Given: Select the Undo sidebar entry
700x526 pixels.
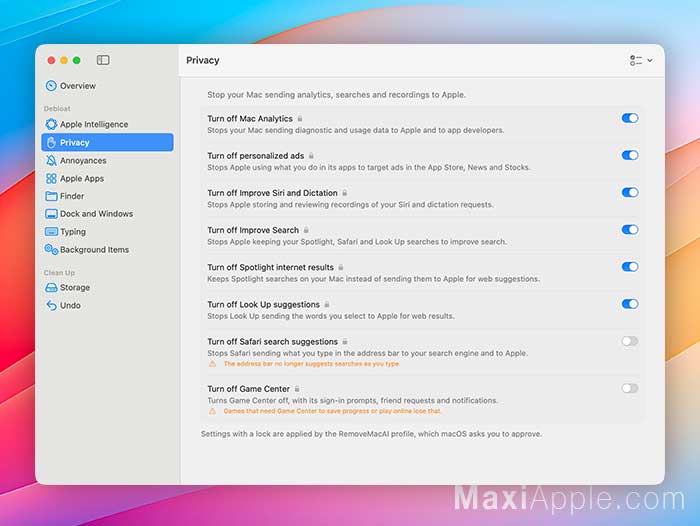Looking at the screenshot, I should (x=107, y=305).
